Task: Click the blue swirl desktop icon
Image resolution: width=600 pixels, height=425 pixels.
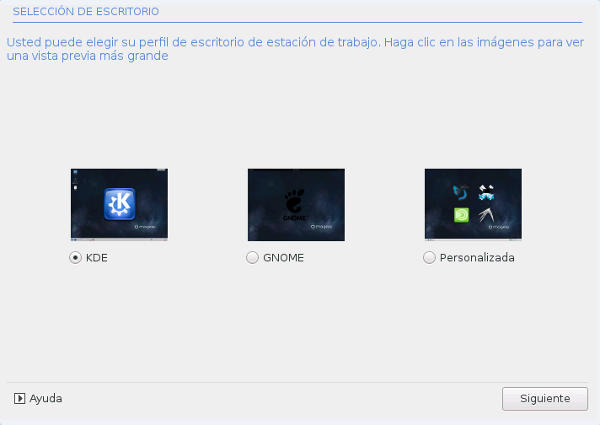Action: [x=461, y=192]
